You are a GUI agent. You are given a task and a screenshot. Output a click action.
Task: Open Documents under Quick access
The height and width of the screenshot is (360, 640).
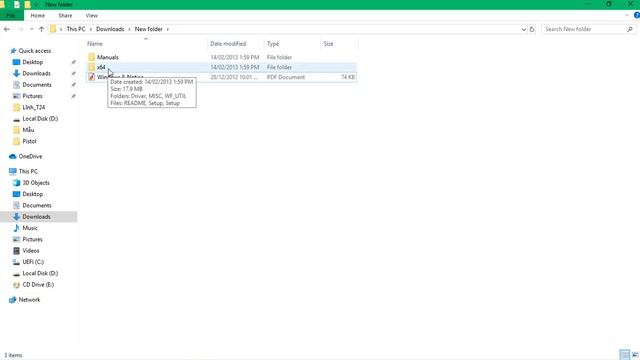(37, 85)
